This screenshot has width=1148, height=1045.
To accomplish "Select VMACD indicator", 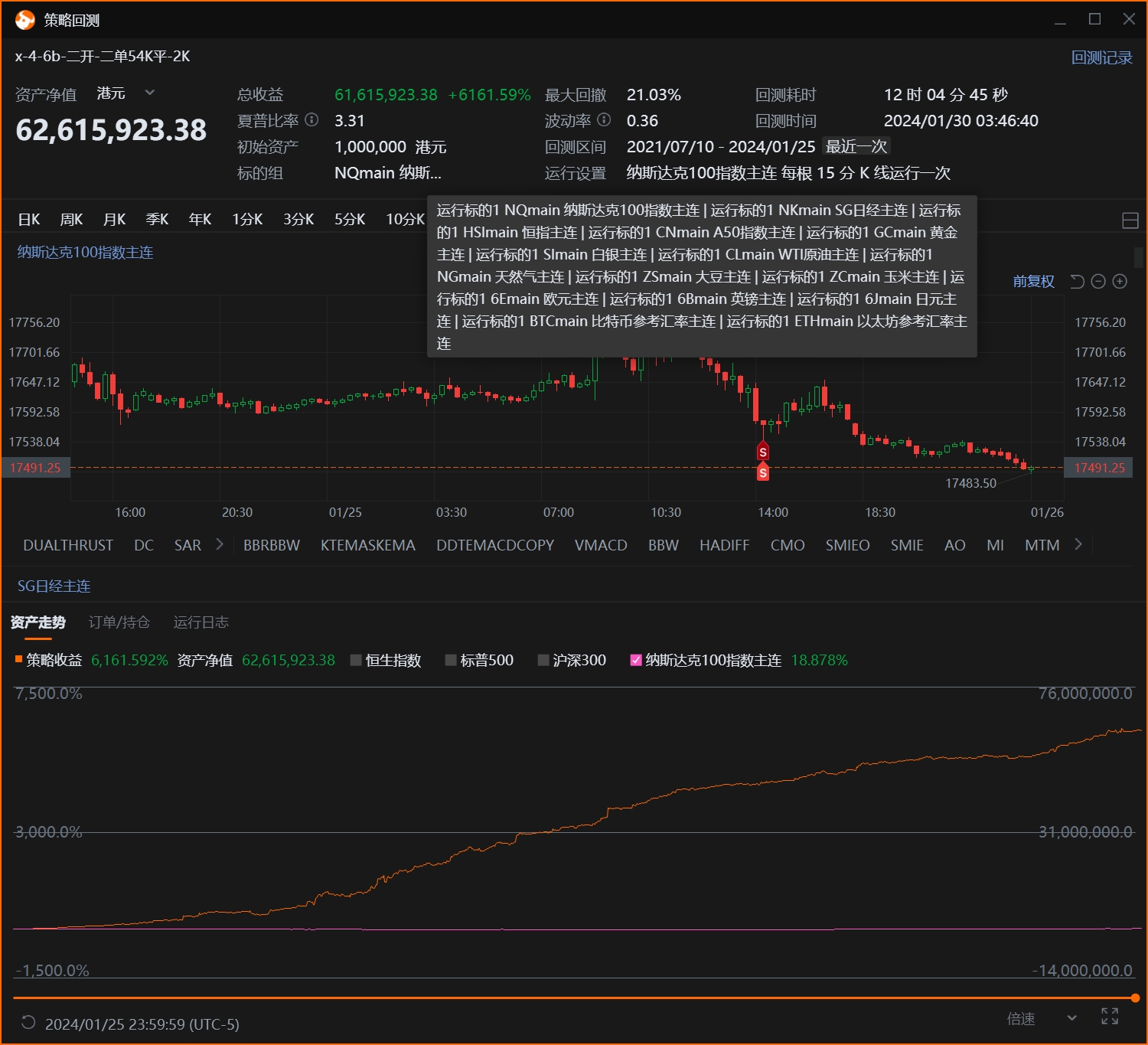I will point(601,545).
